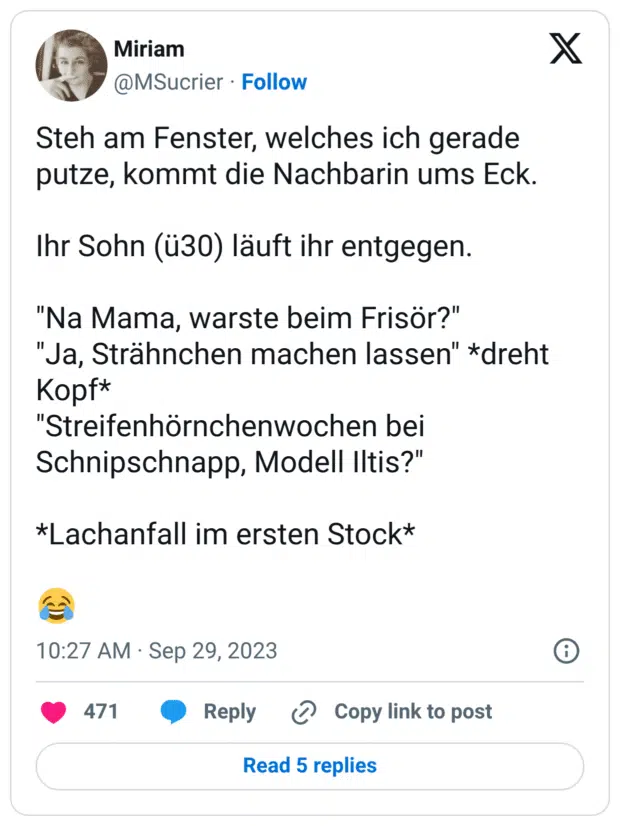Like the tweet with the heart icon
This screenshot has height=826, width=620.
(53, 712)
